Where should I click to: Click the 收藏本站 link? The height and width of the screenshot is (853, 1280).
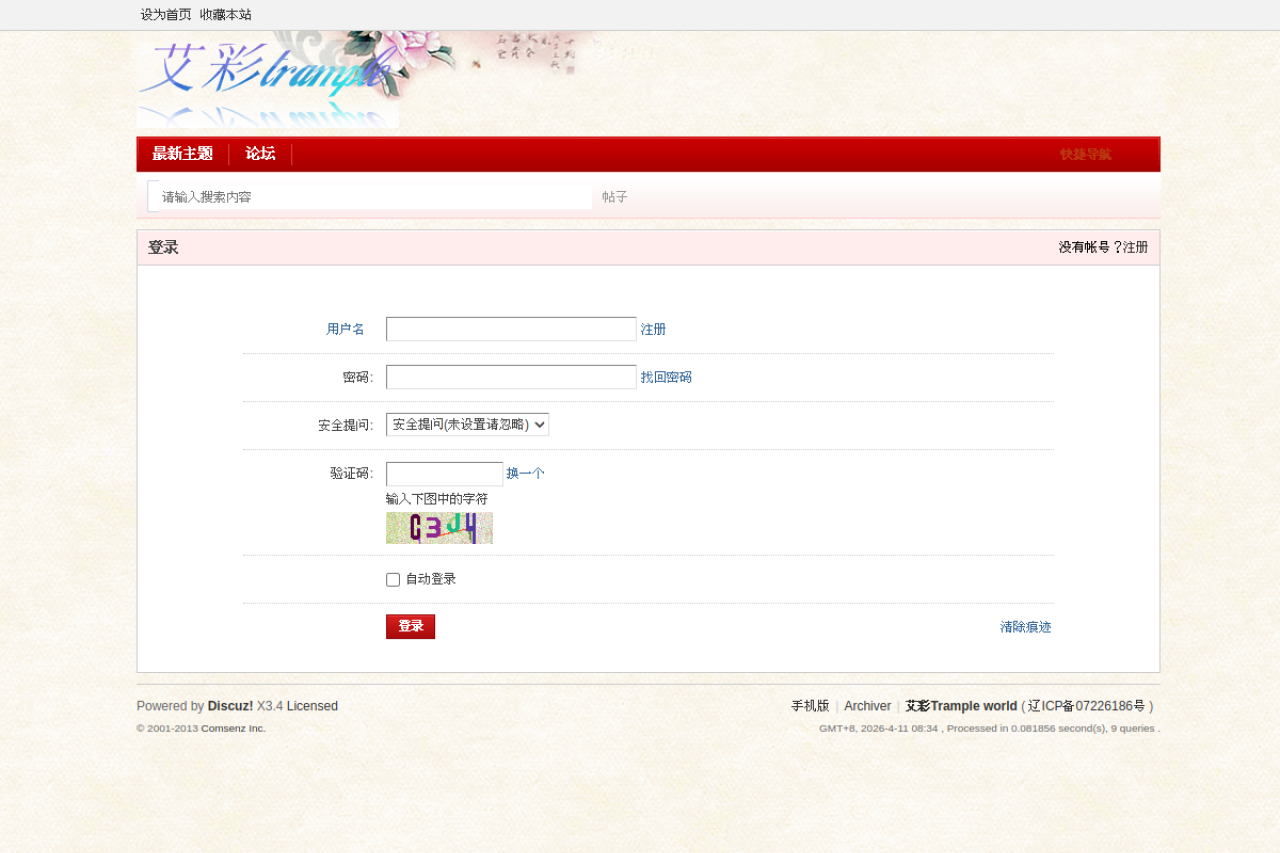tap(226, 15)
